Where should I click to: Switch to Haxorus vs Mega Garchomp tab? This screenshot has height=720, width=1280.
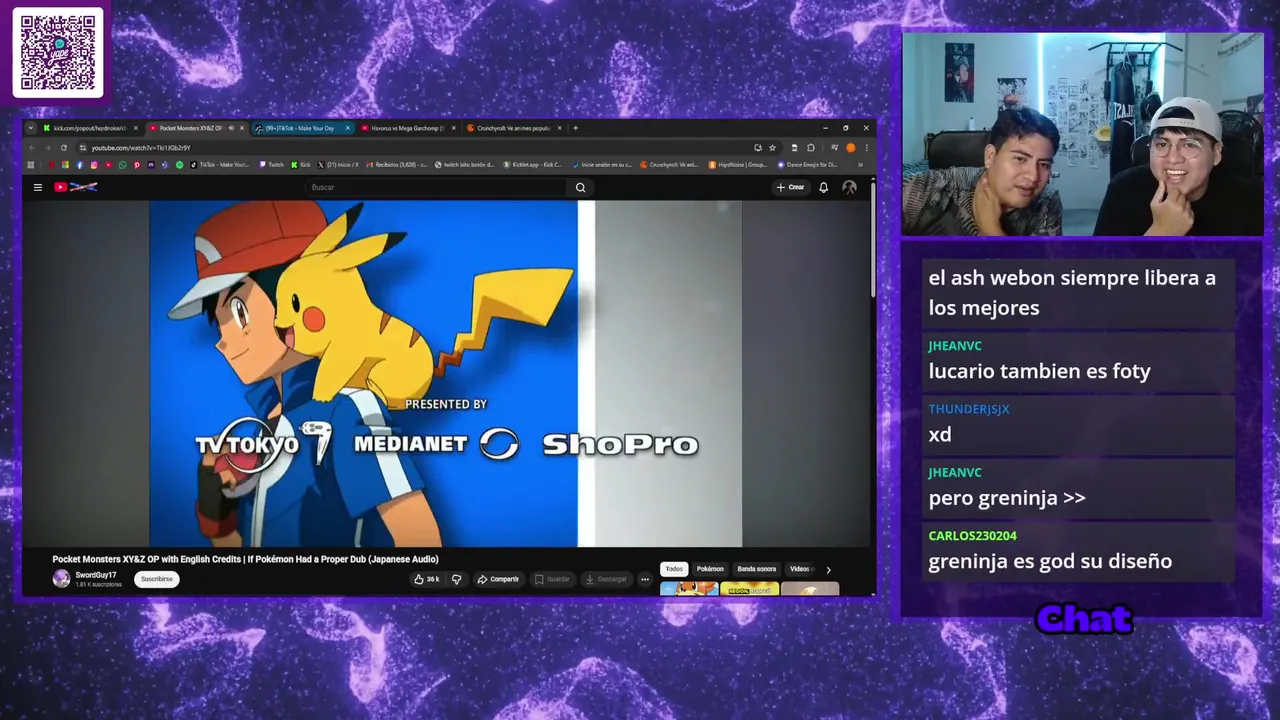[408, 128]
